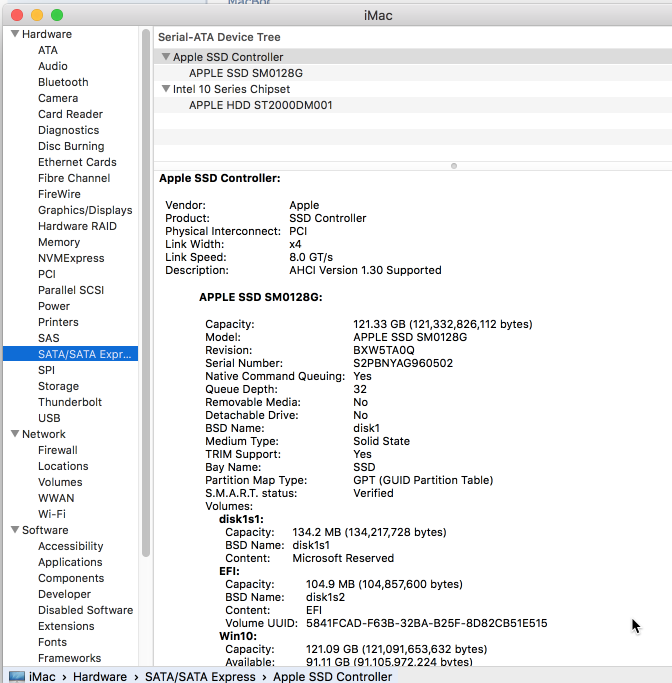Open Card Reader information
This screenshot has width=672, height=683.
point(71,114)
